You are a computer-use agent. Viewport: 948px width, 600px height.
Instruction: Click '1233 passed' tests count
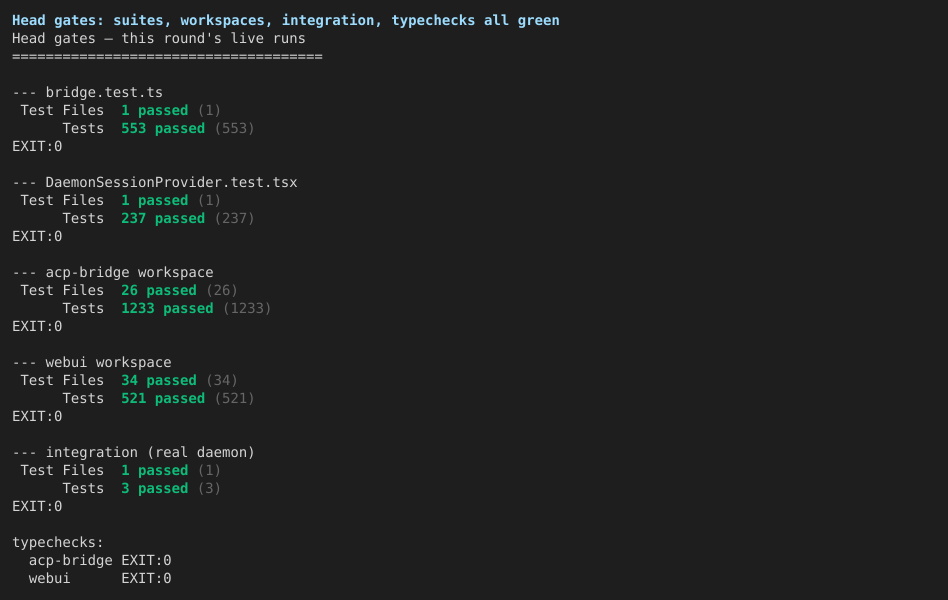click(x=167, y=309)
